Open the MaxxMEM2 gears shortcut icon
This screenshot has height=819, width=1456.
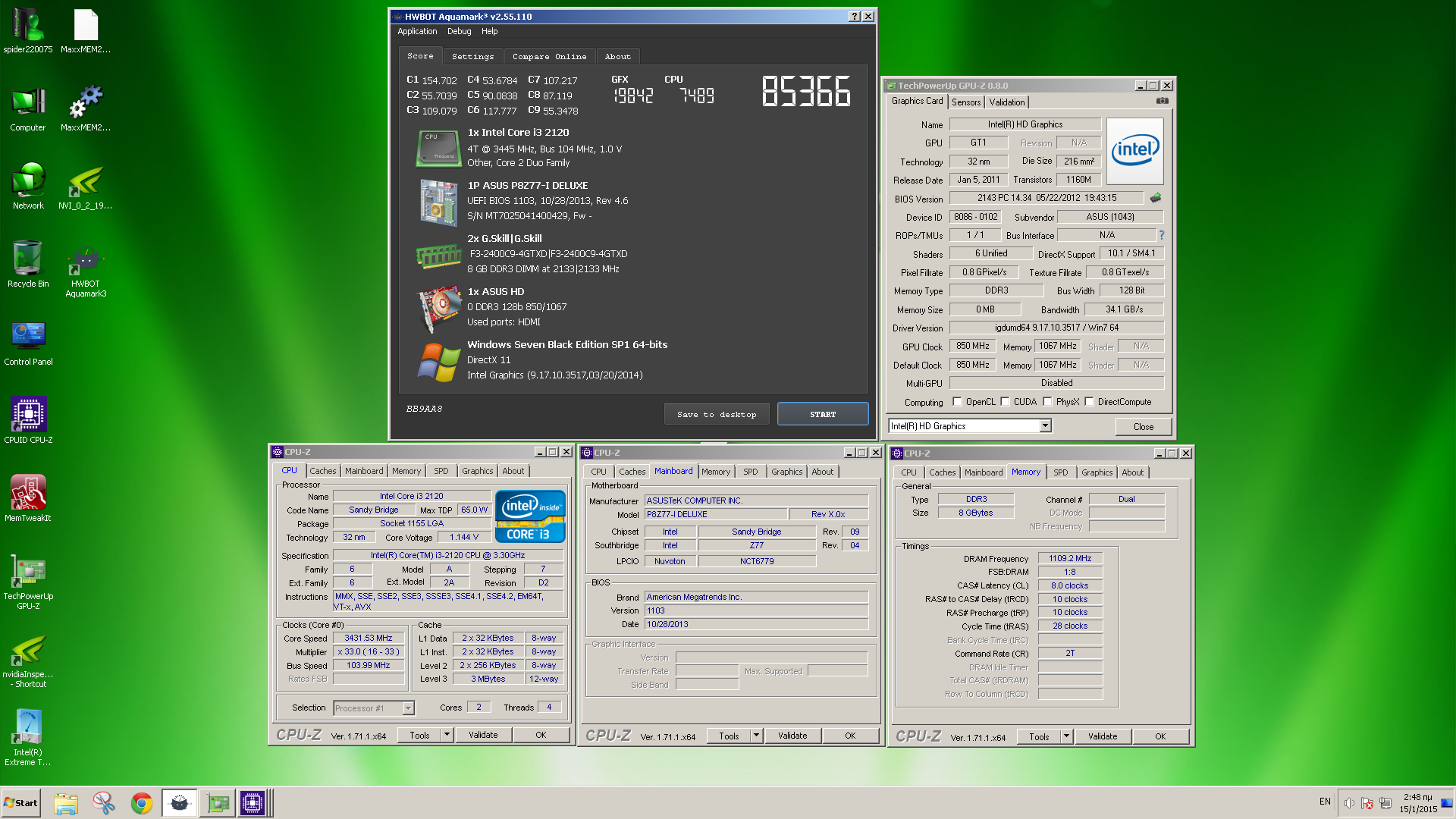point(86,108)
